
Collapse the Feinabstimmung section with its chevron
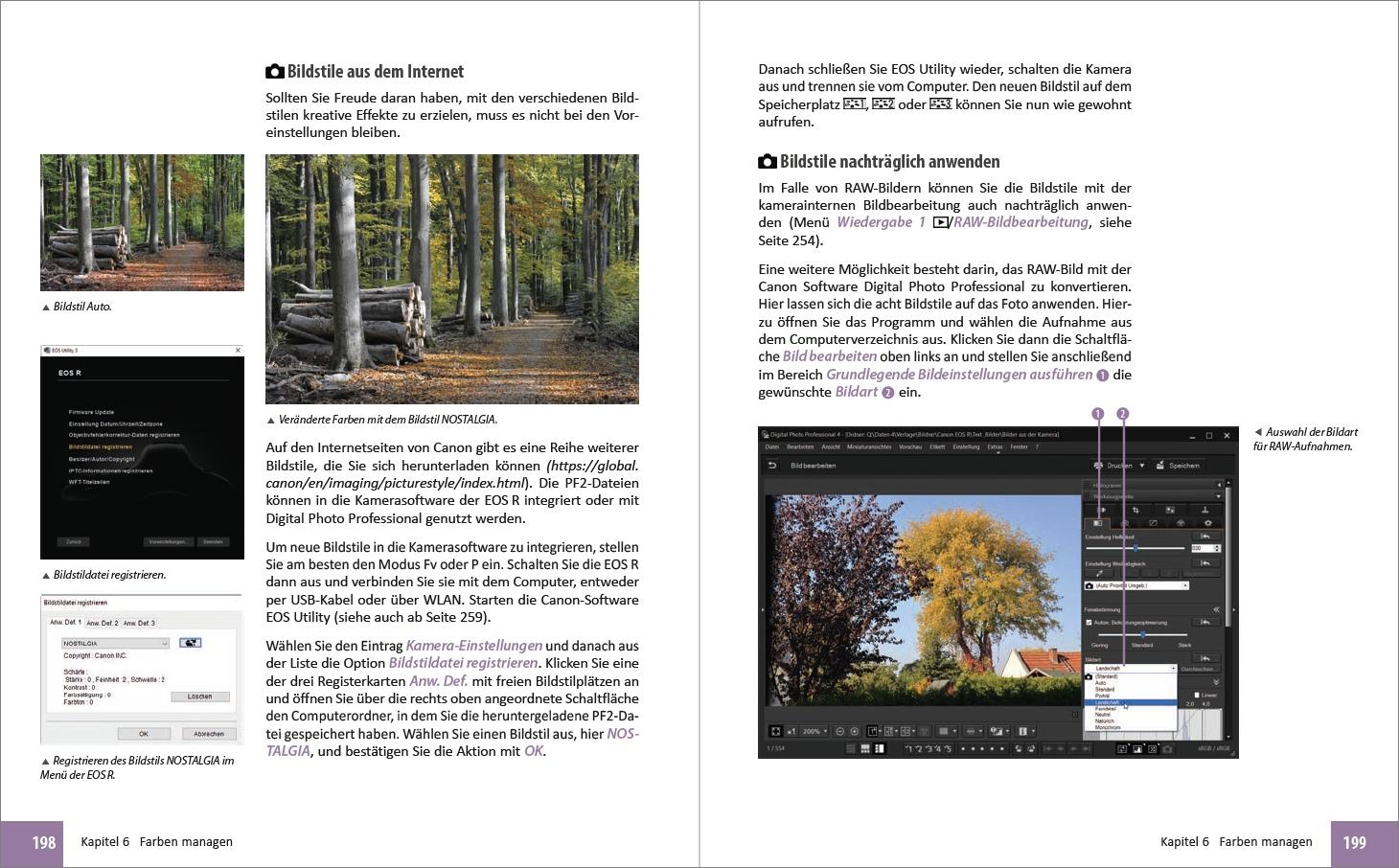pyautogui.click(x=1216, y=608)
